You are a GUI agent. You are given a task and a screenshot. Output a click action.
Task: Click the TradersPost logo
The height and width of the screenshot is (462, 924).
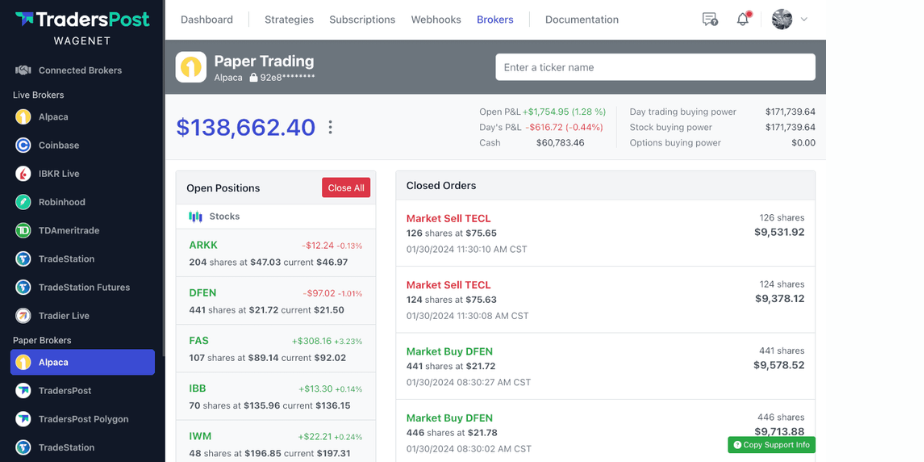click(82, 19)
